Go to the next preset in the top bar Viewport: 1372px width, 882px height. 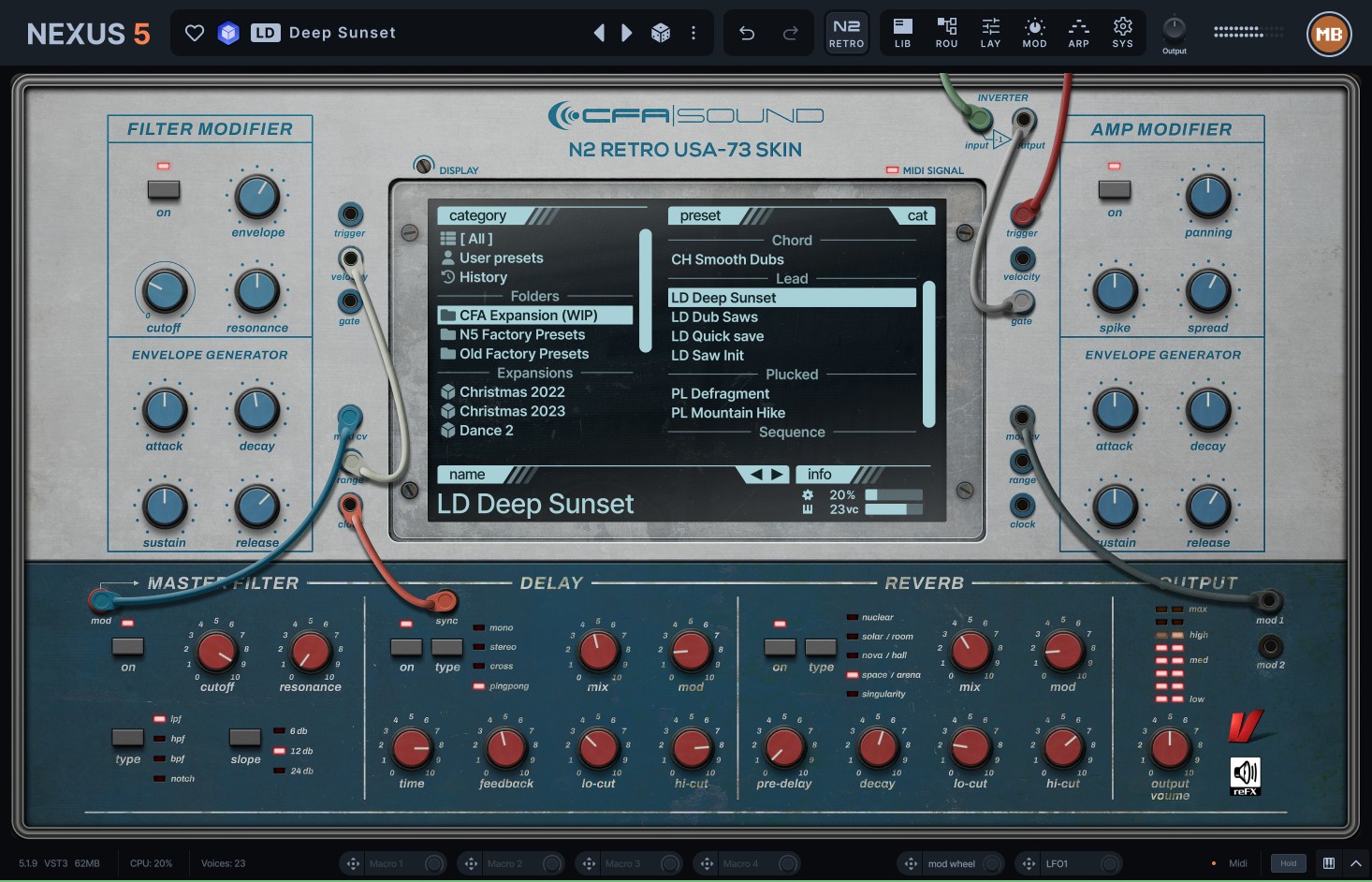coord(627,34)
